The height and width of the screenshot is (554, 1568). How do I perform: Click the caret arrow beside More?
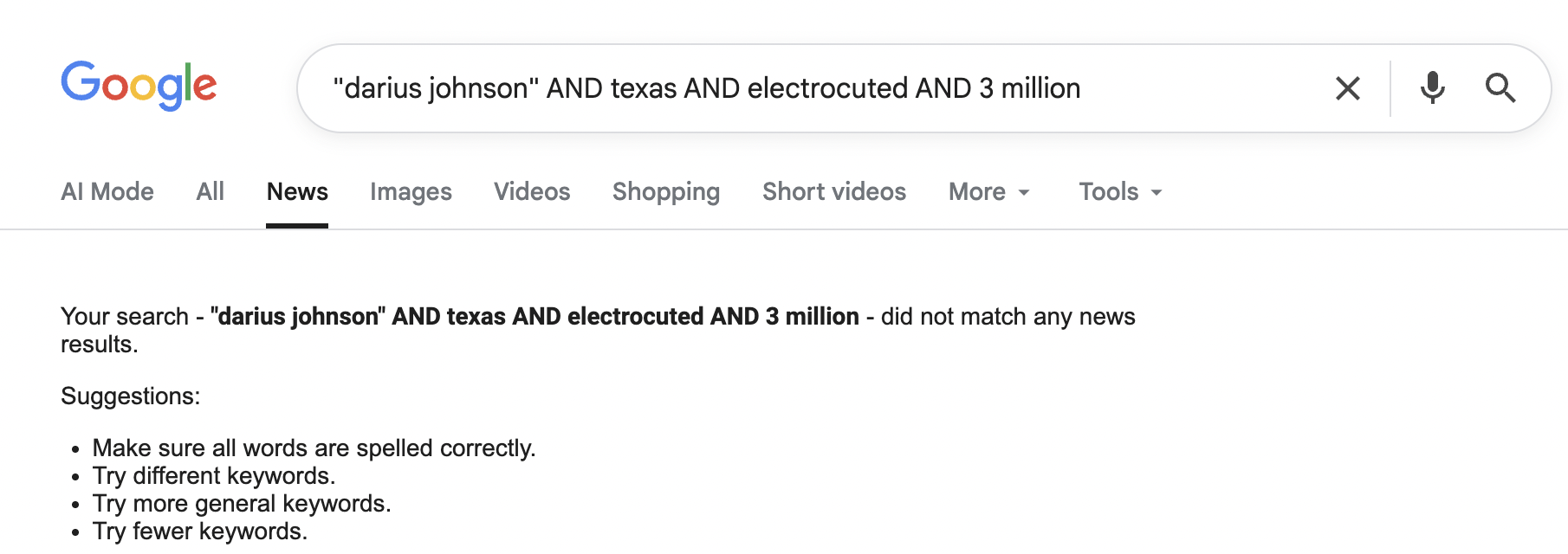point(1024,193)
